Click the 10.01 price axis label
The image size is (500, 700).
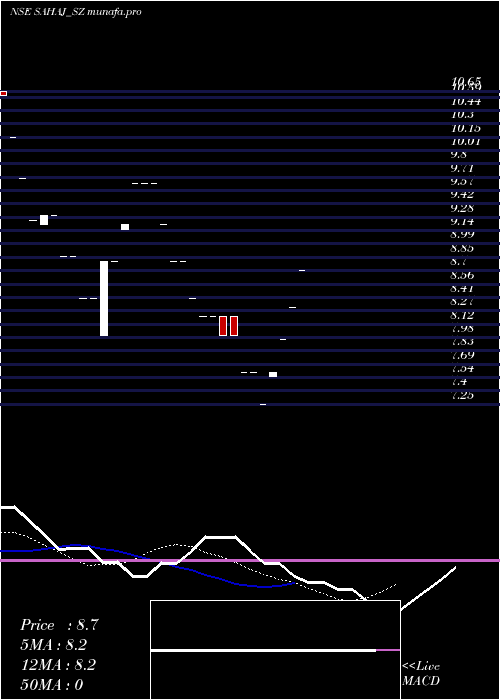(466, 142)
